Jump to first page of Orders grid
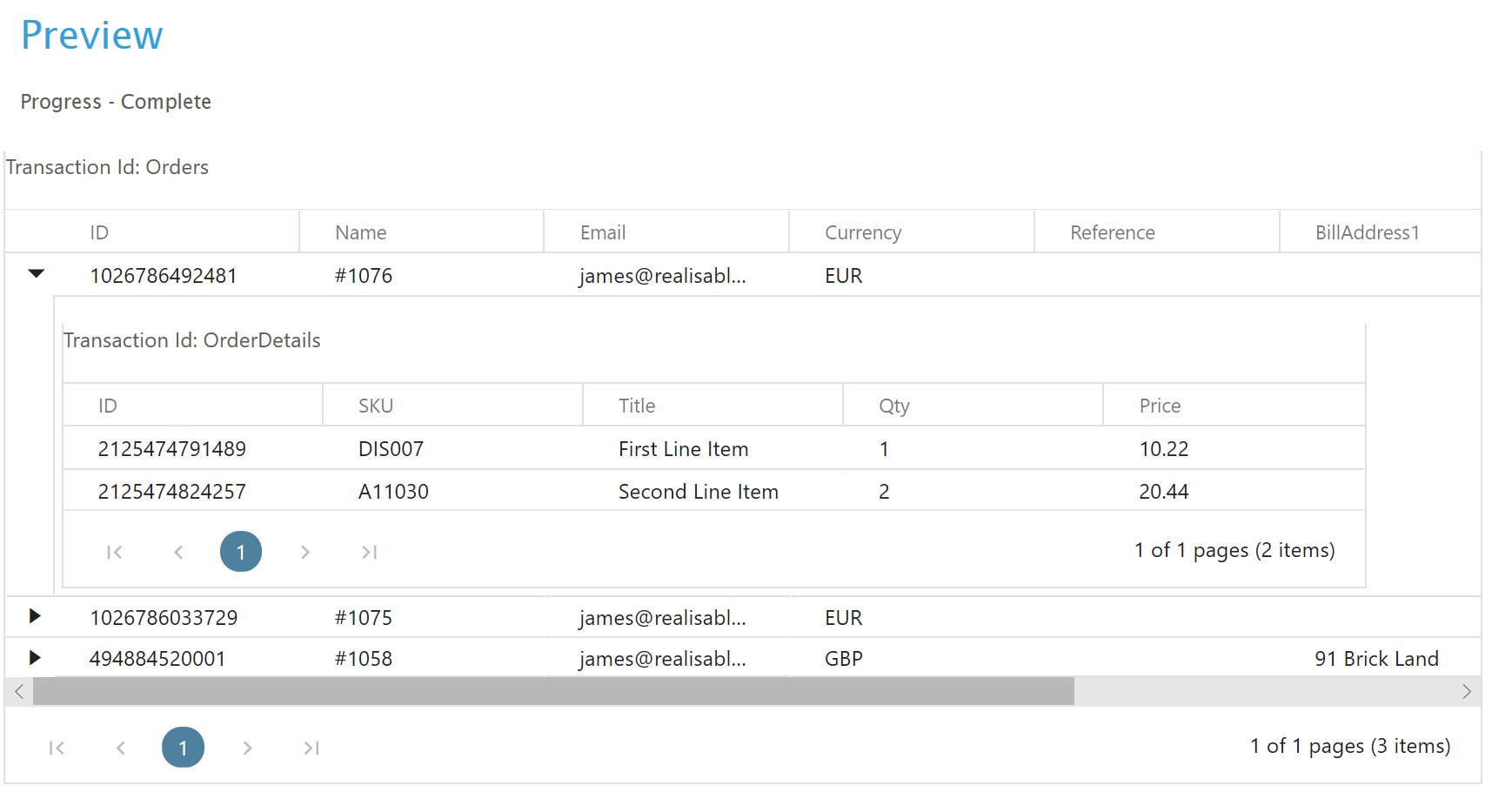This screenshot has width=1512, height=799. 57,748
